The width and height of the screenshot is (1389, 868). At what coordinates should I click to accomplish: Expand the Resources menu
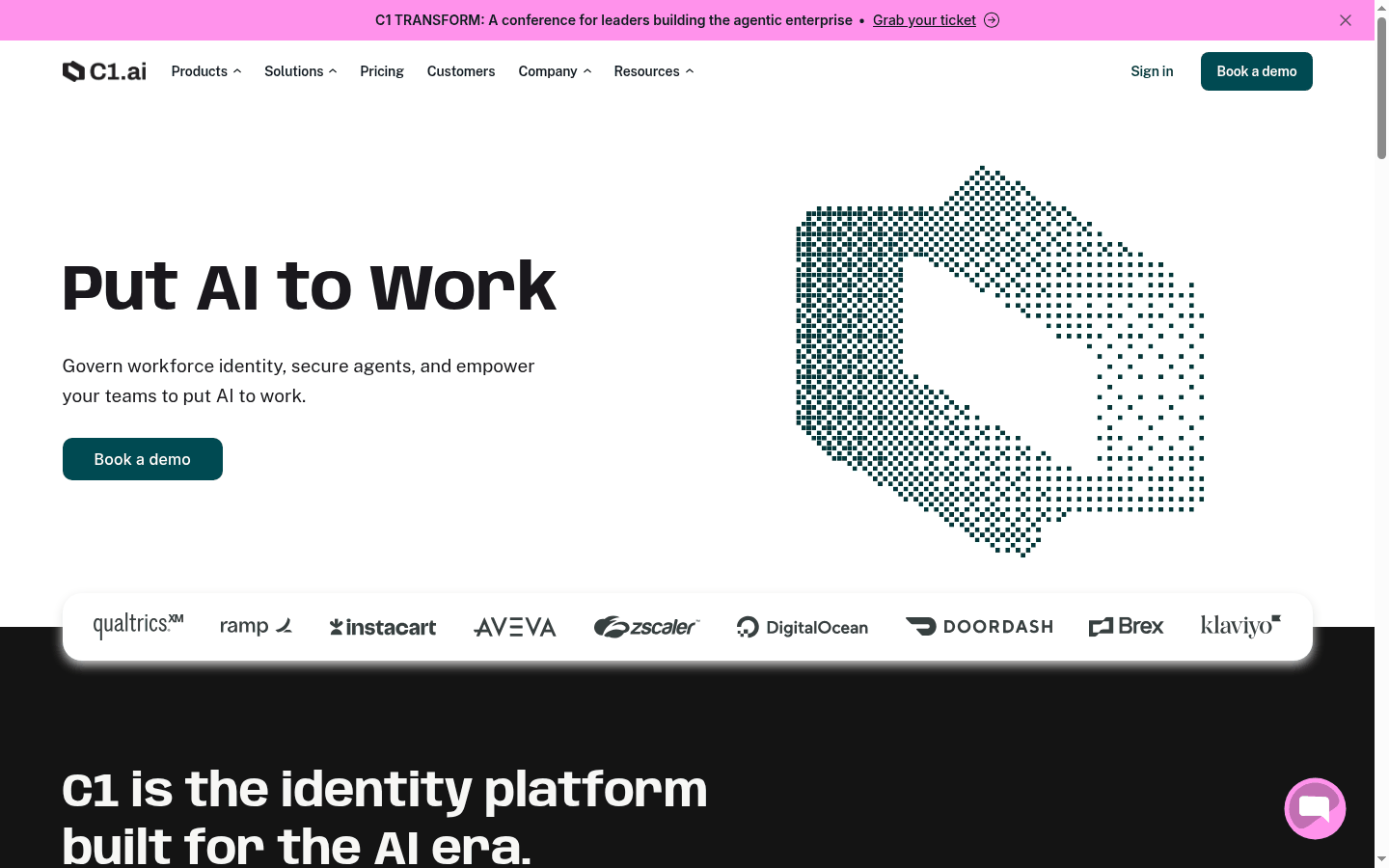(x=654, y=71)
